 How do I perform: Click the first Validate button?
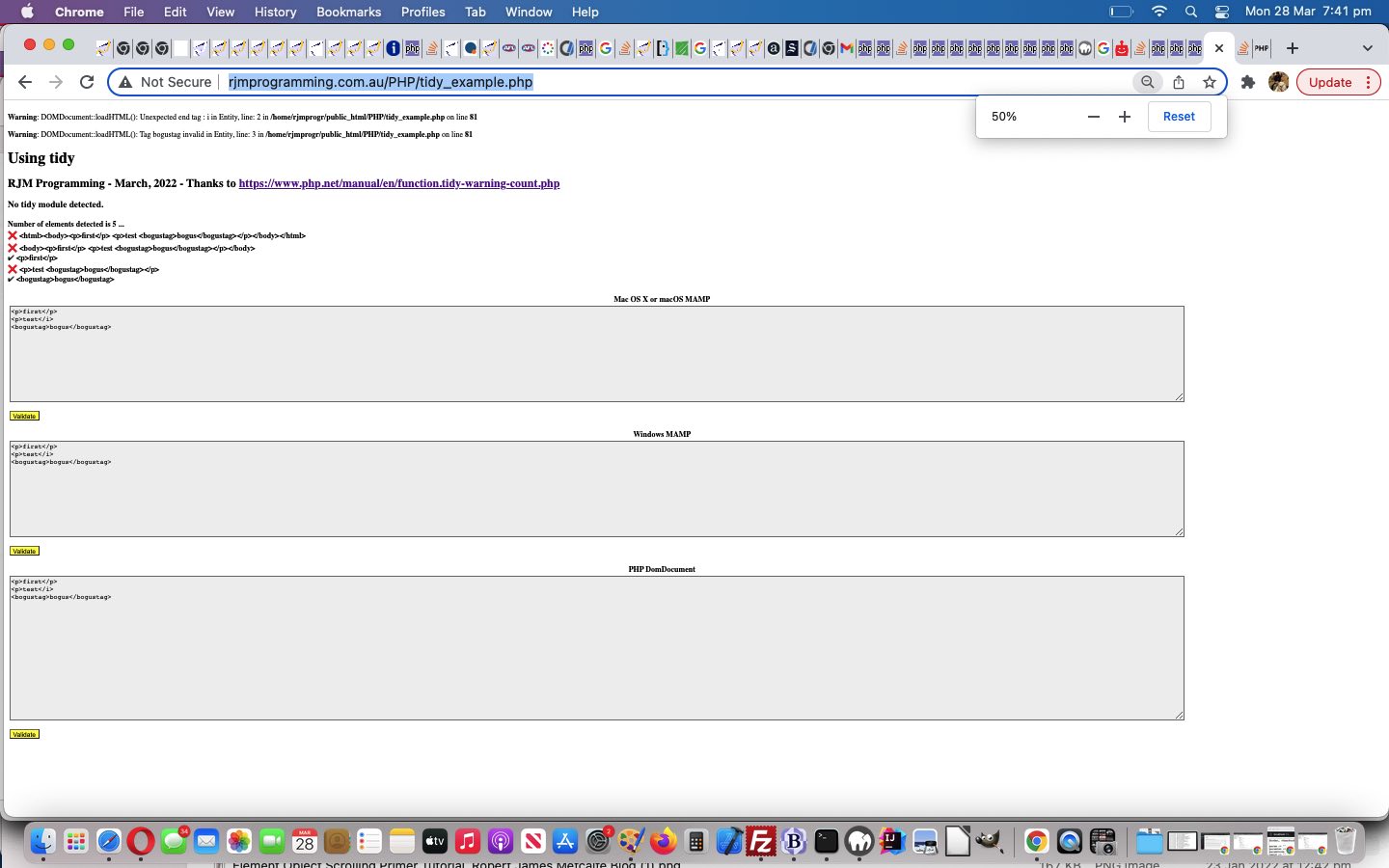click(x=24, y=416)
